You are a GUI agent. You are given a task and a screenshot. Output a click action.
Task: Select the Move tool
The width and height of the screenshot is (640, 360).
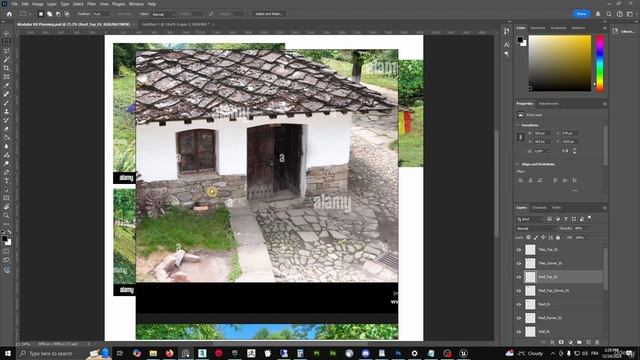click(x=6, y=33)
